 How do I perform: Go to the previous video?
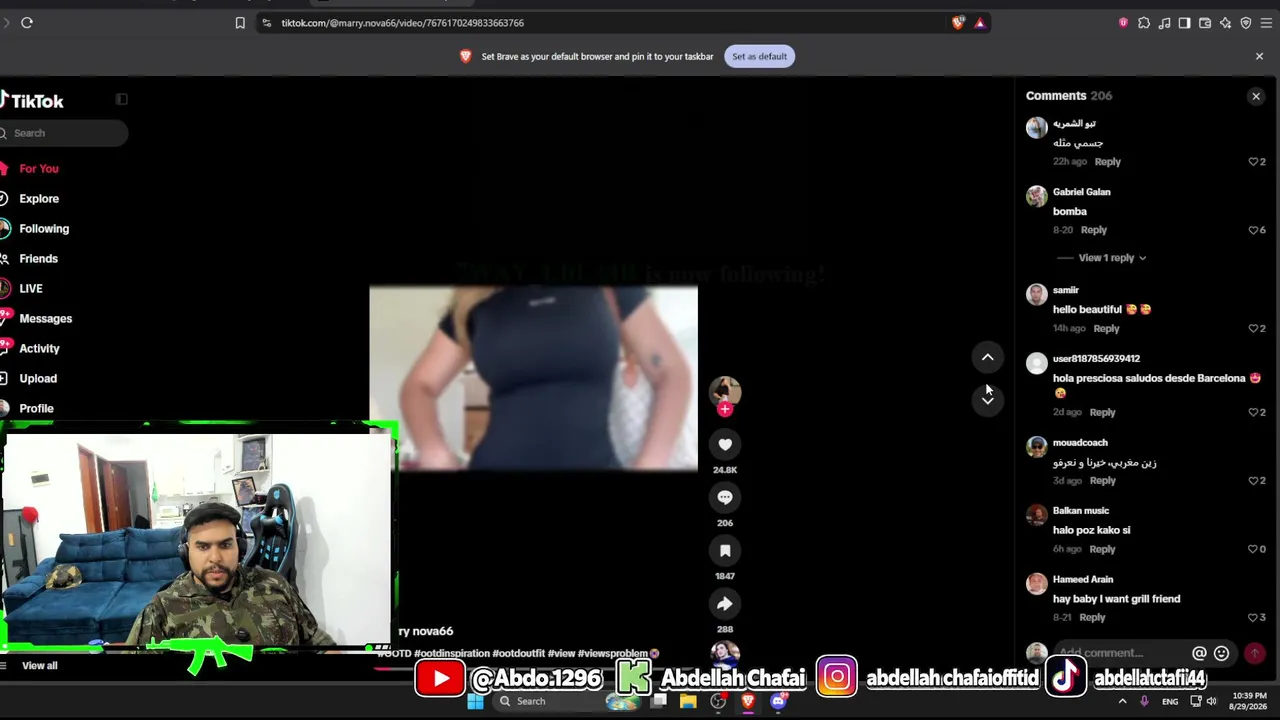987,357
